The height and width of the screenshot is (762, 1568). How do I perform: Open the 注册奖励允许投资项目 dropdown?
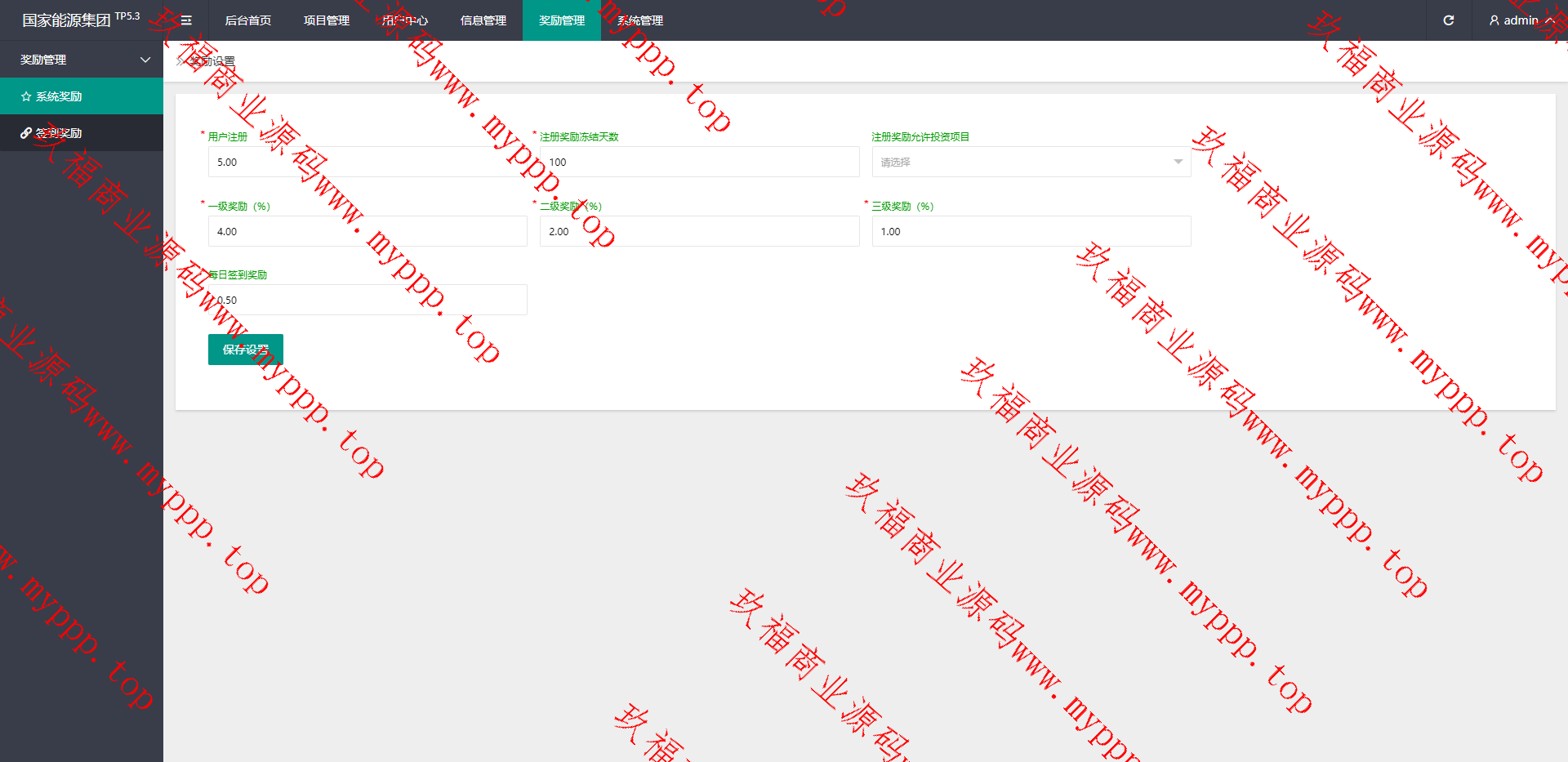1031,162
